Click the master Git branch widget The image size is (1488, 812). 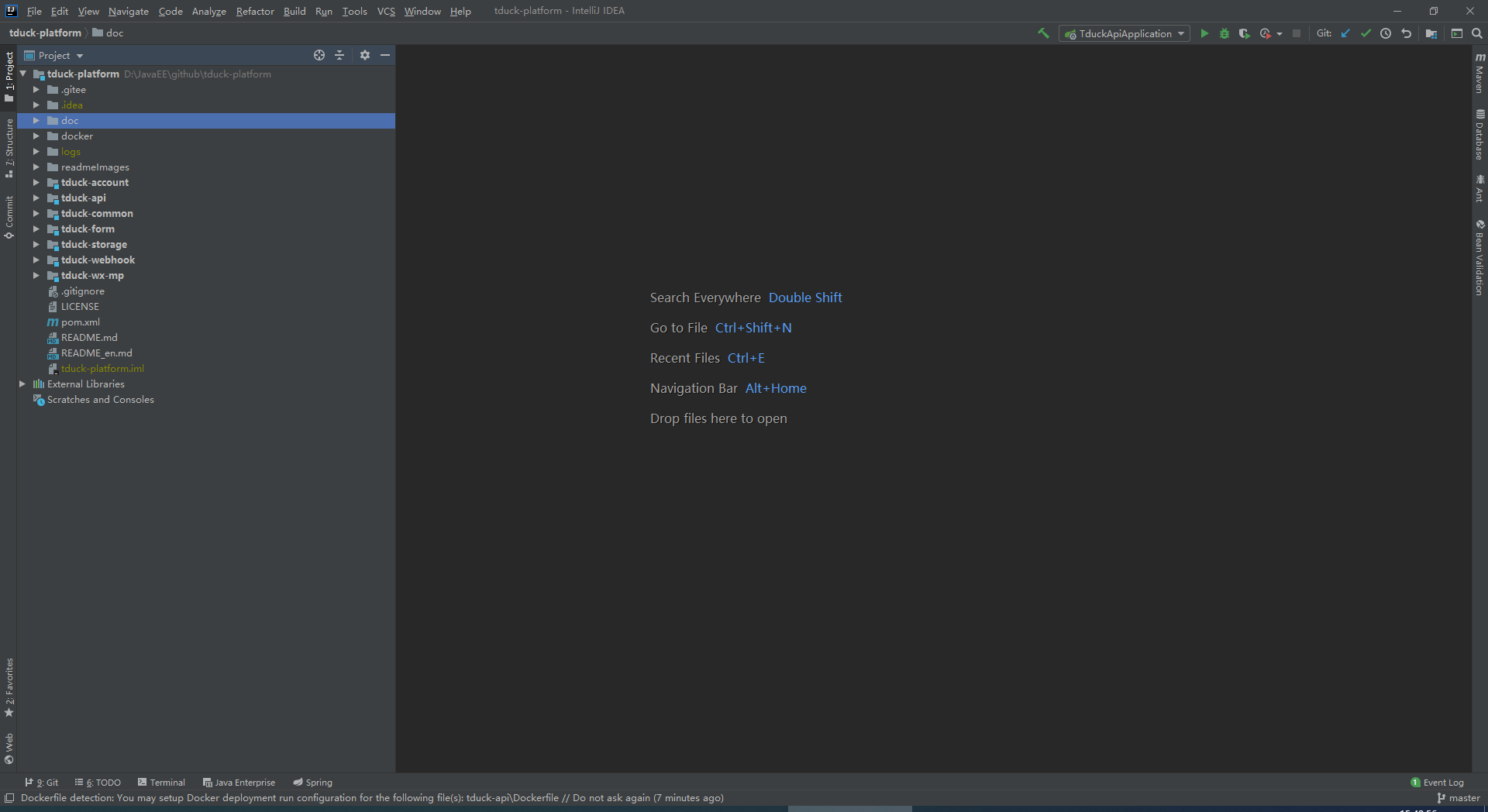point(1459,797)
